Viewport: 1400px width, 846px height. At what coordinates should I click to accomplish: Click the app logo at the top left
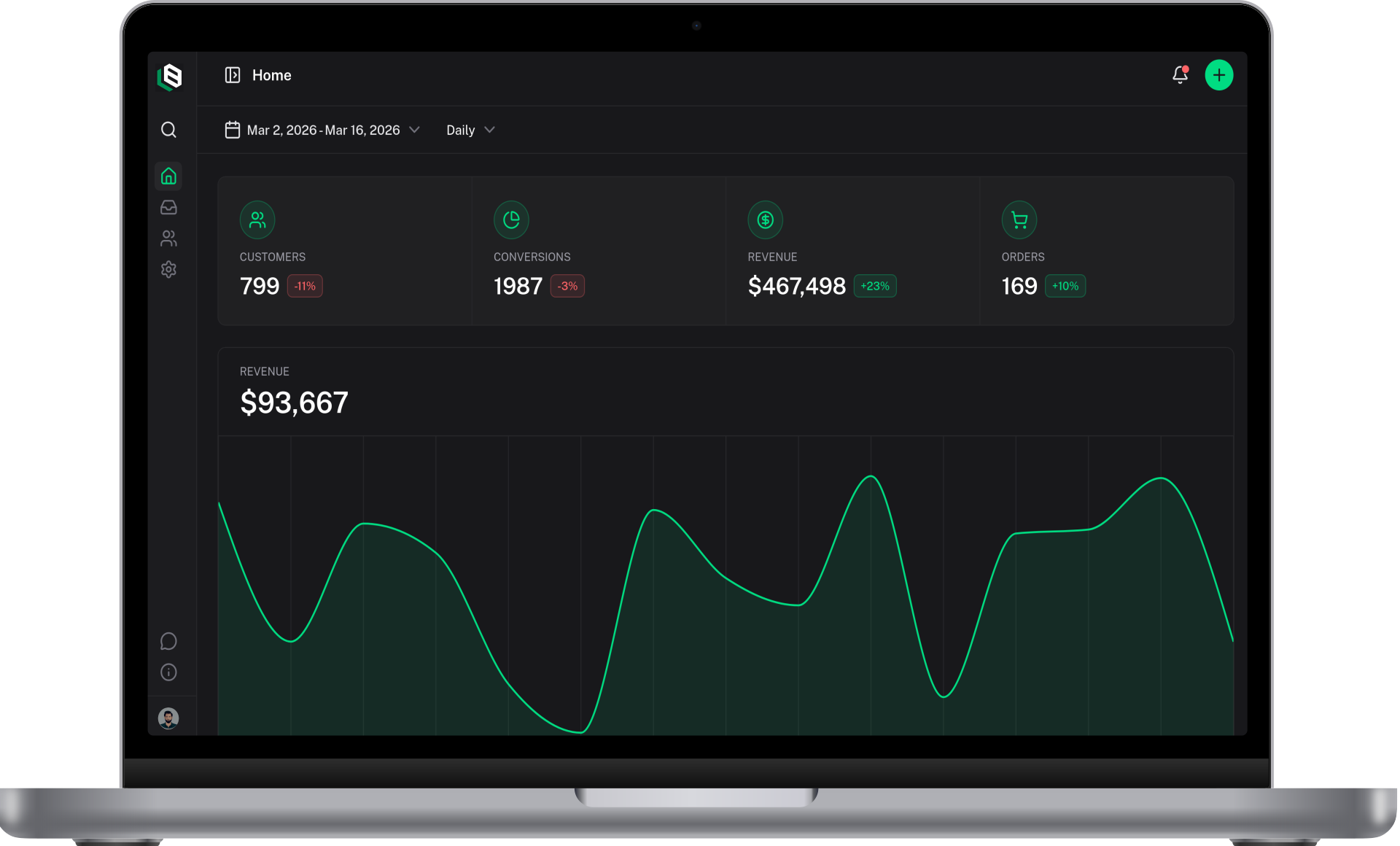(x=168, y=77)
